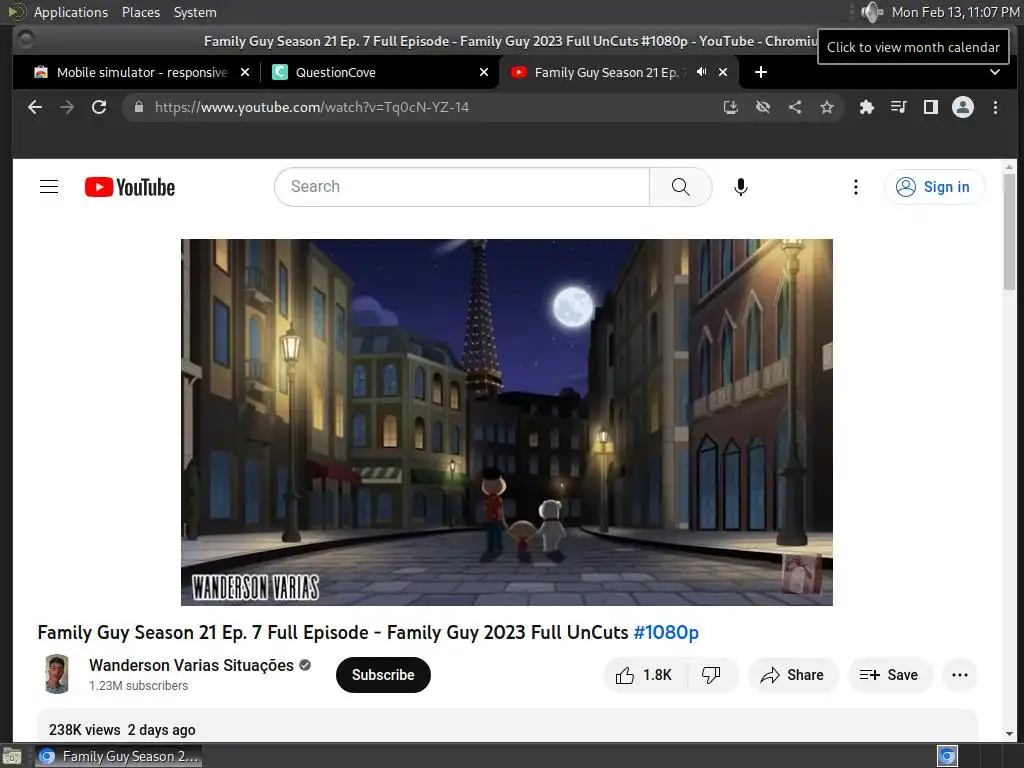Open the Places menu
1024x768 pixels.
[141, 12]
